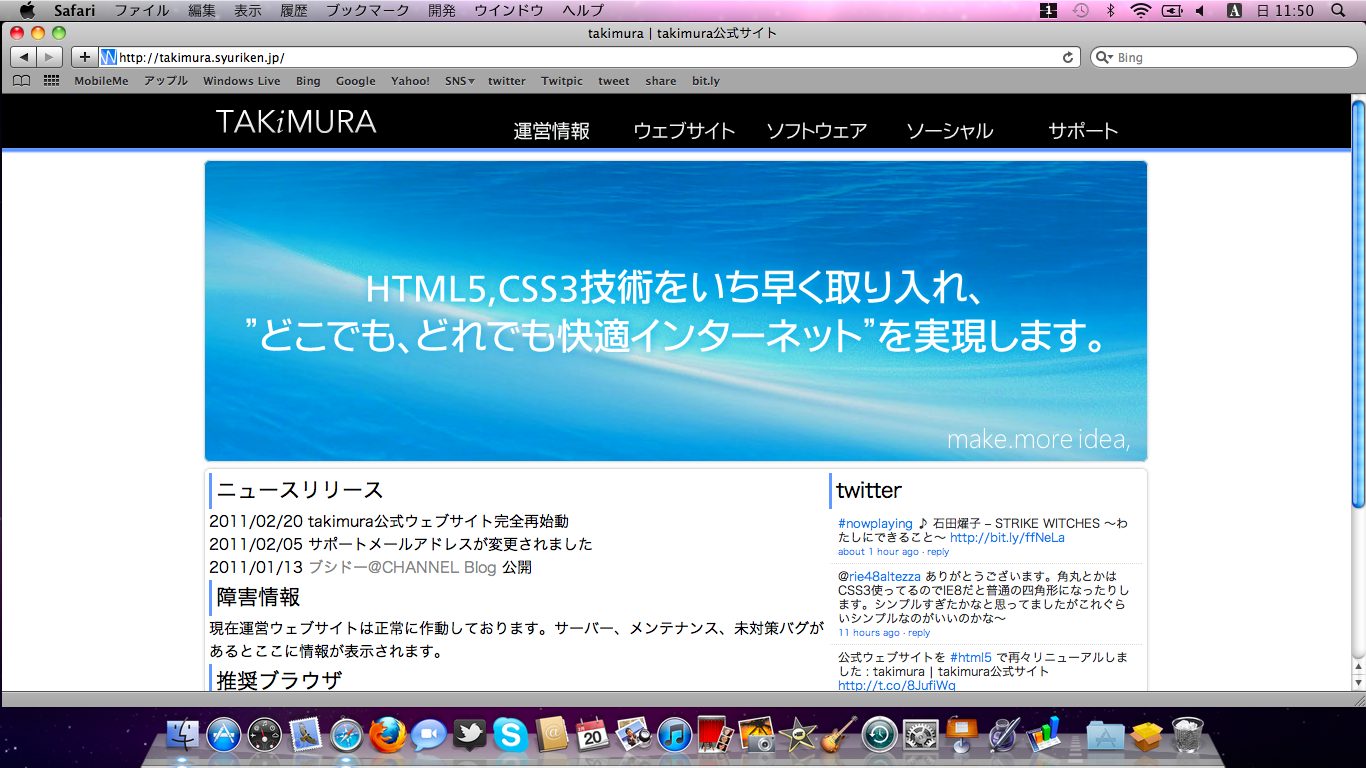Viewport: 1366px width, 768px height.
Task: Click the vertical page scrollbar thumb
Action: (1358, 305)
